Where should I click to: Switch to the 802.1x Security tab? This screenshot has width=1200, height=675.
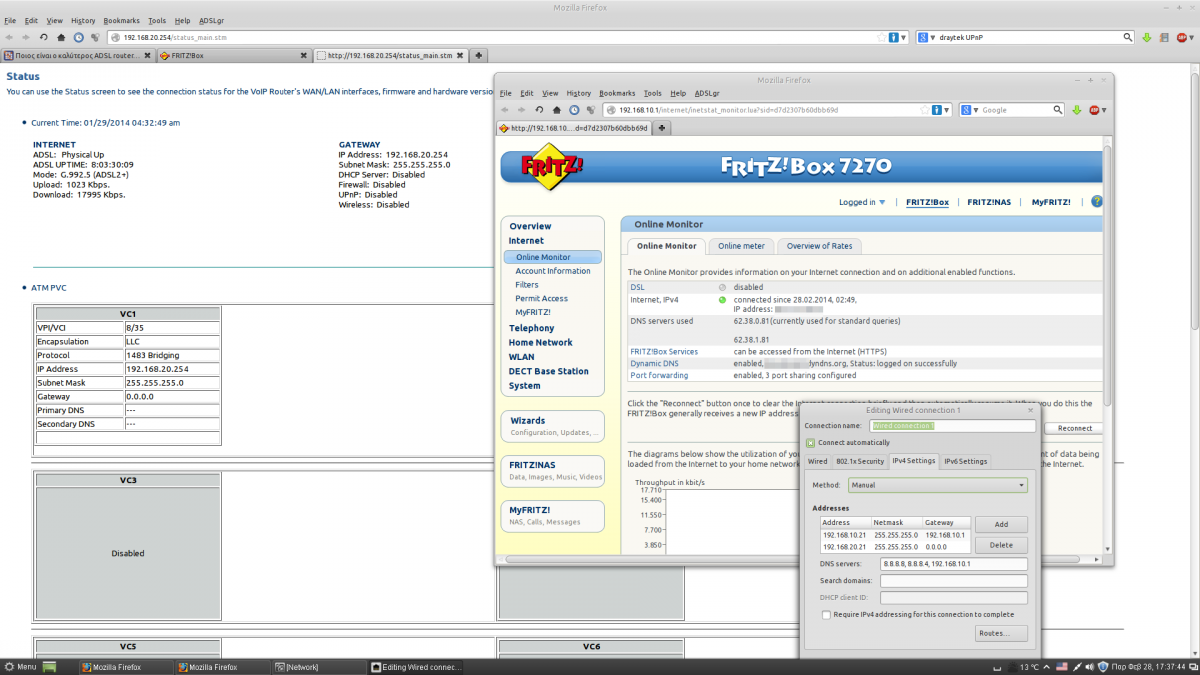(860, 461)
